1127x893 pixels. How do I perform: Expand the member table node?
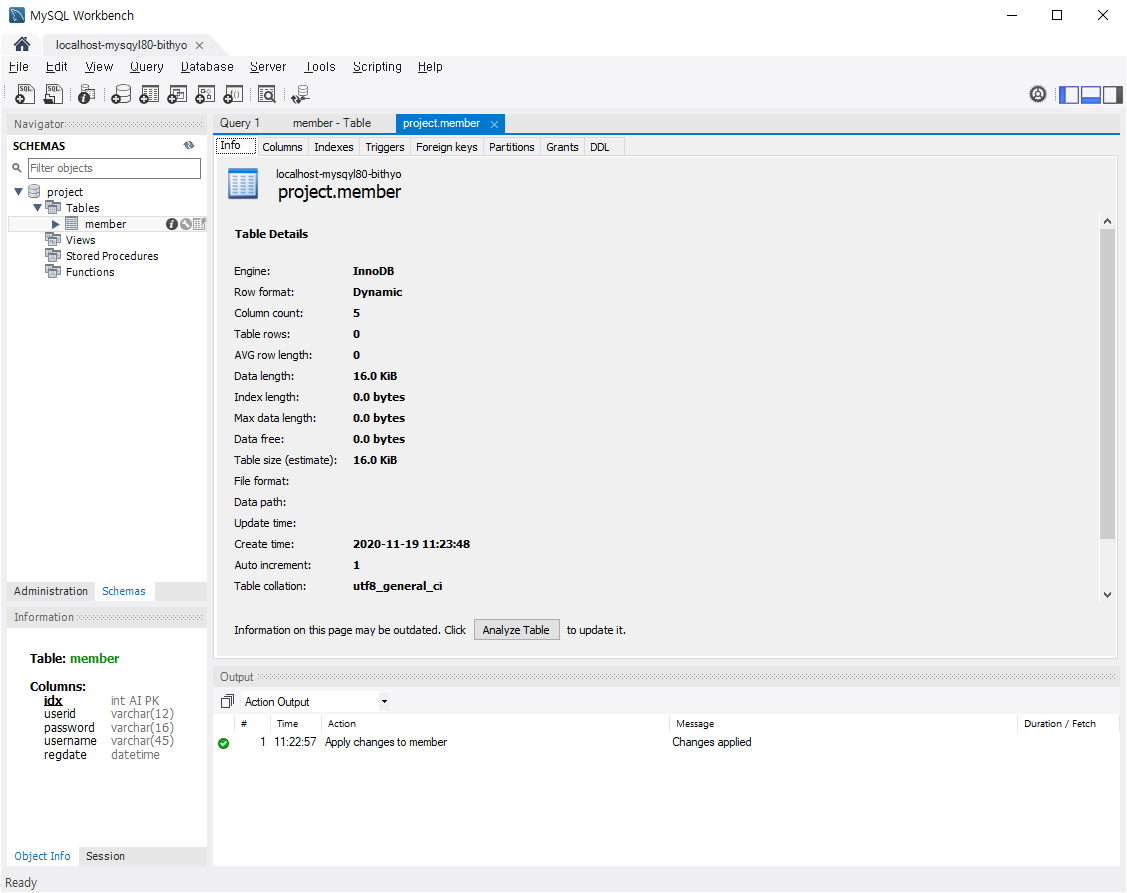click(55, 224)
